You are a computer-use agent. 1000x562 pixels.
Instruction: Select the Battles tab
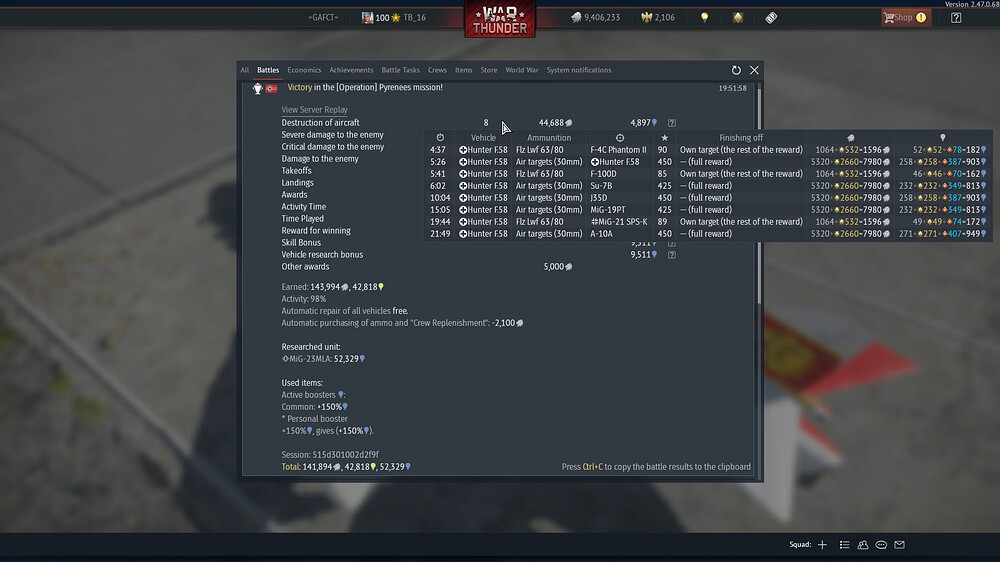click(268, 70)
